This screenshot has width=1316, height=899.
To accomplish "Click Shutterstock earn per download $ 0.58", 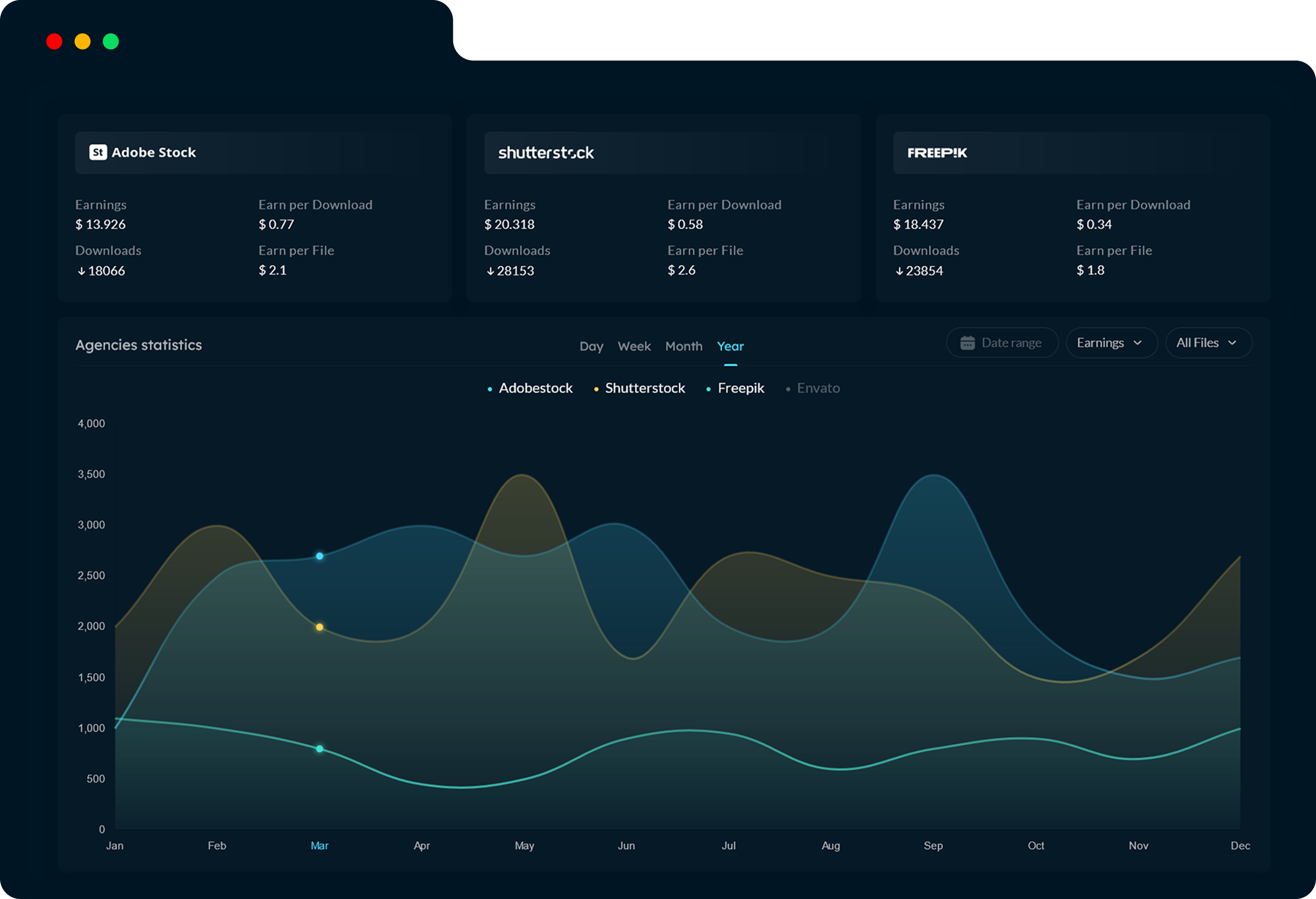I will 685,225.
